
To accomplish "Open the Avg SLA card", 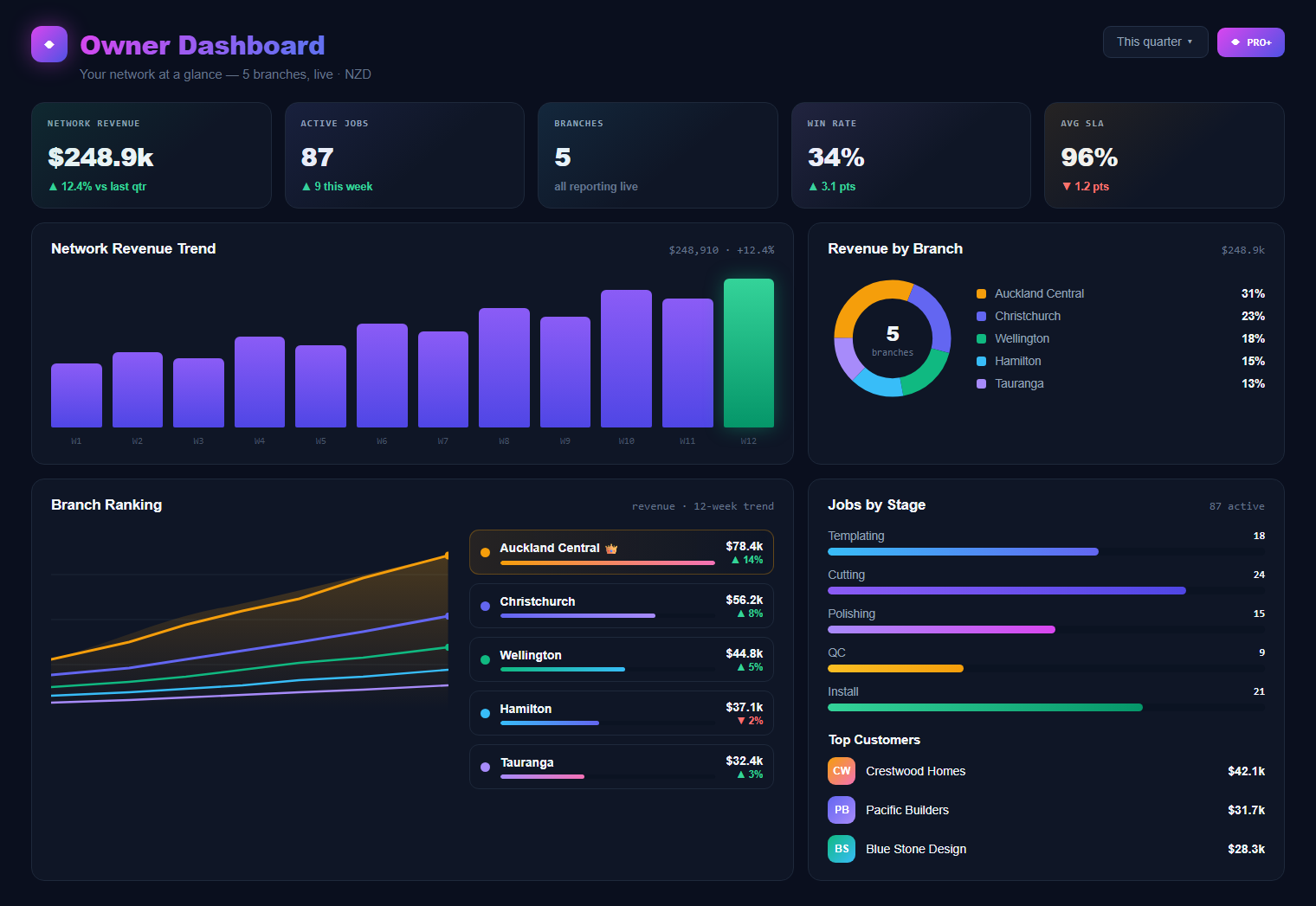I will pos(1164,155).
